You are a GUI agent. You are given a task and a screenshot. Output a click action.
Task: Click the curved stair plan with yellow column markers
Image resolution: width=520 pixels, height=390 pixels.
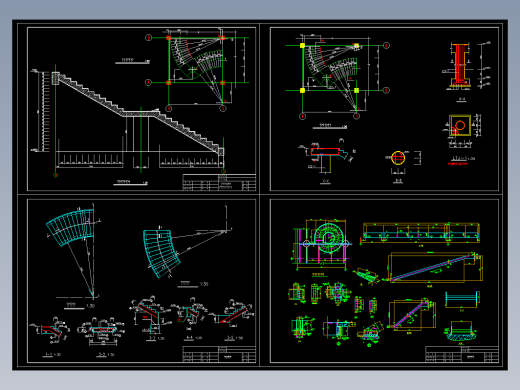[337, 77]
